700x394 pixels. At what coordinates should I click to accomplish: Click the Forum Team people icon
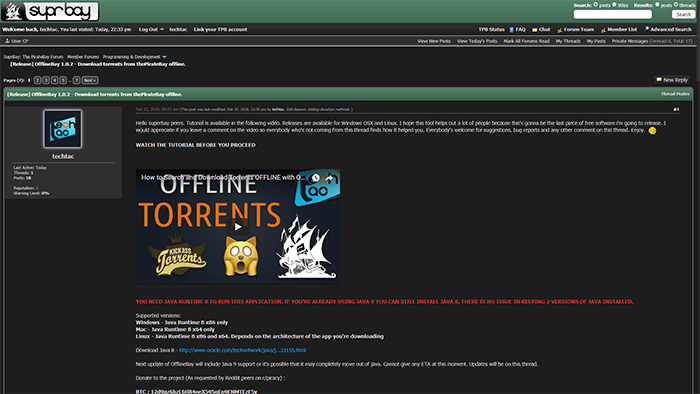(559, 30)
